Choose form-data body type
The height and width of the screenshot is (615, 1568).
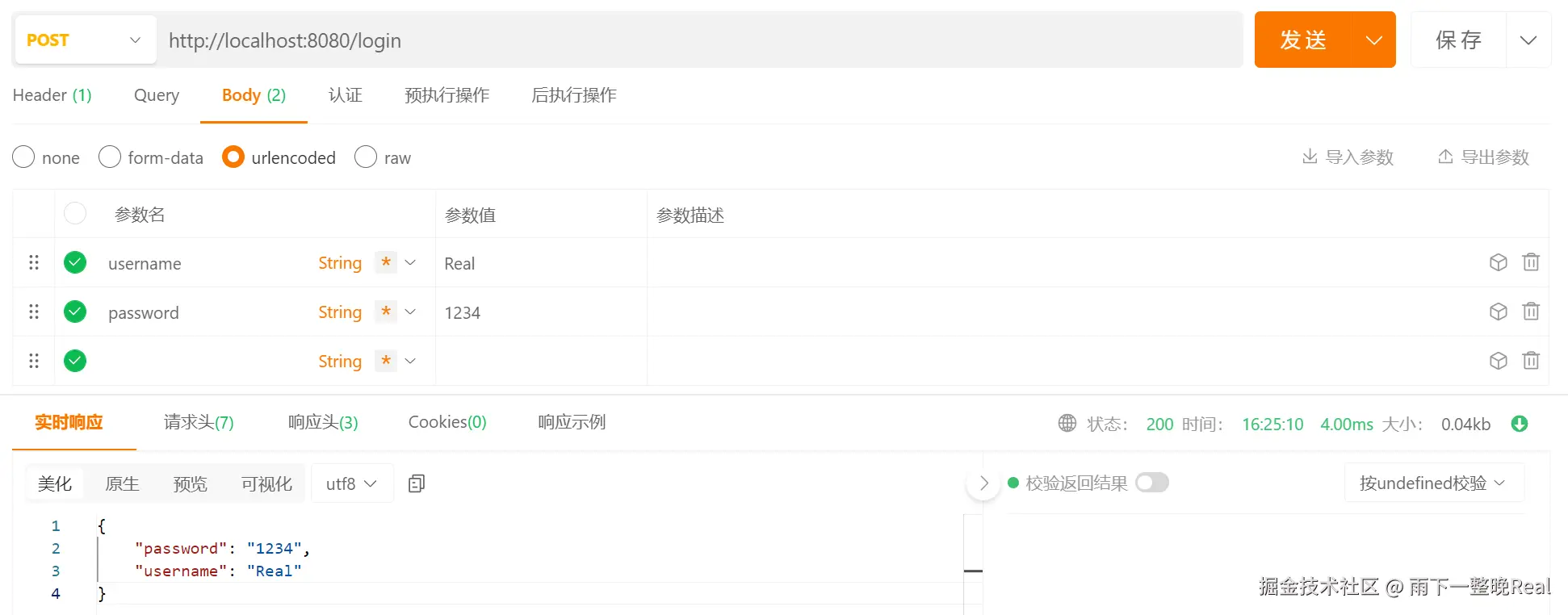[151, 157]
